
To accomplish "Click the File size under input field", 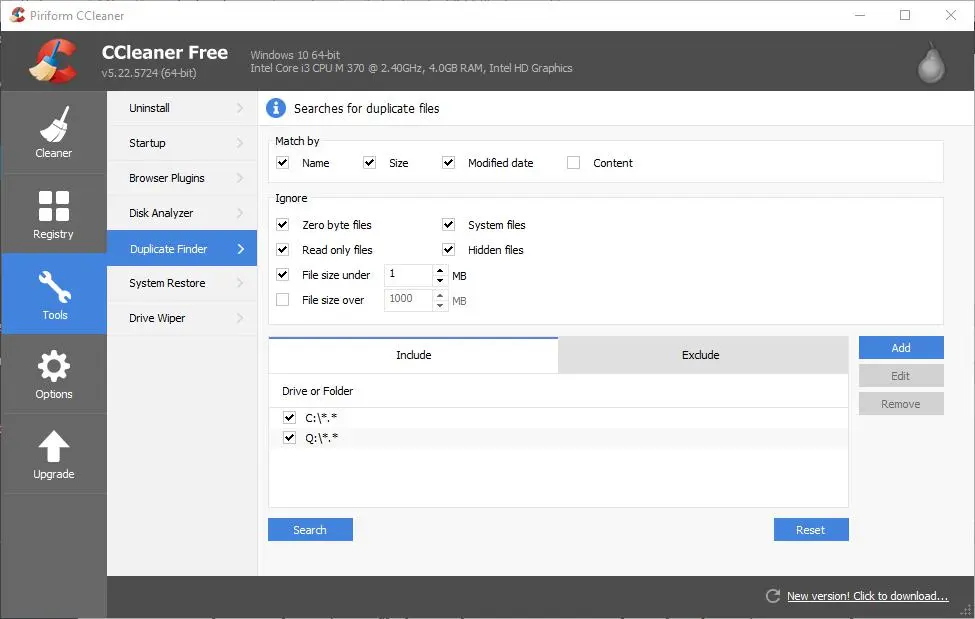I will (409, 274).
